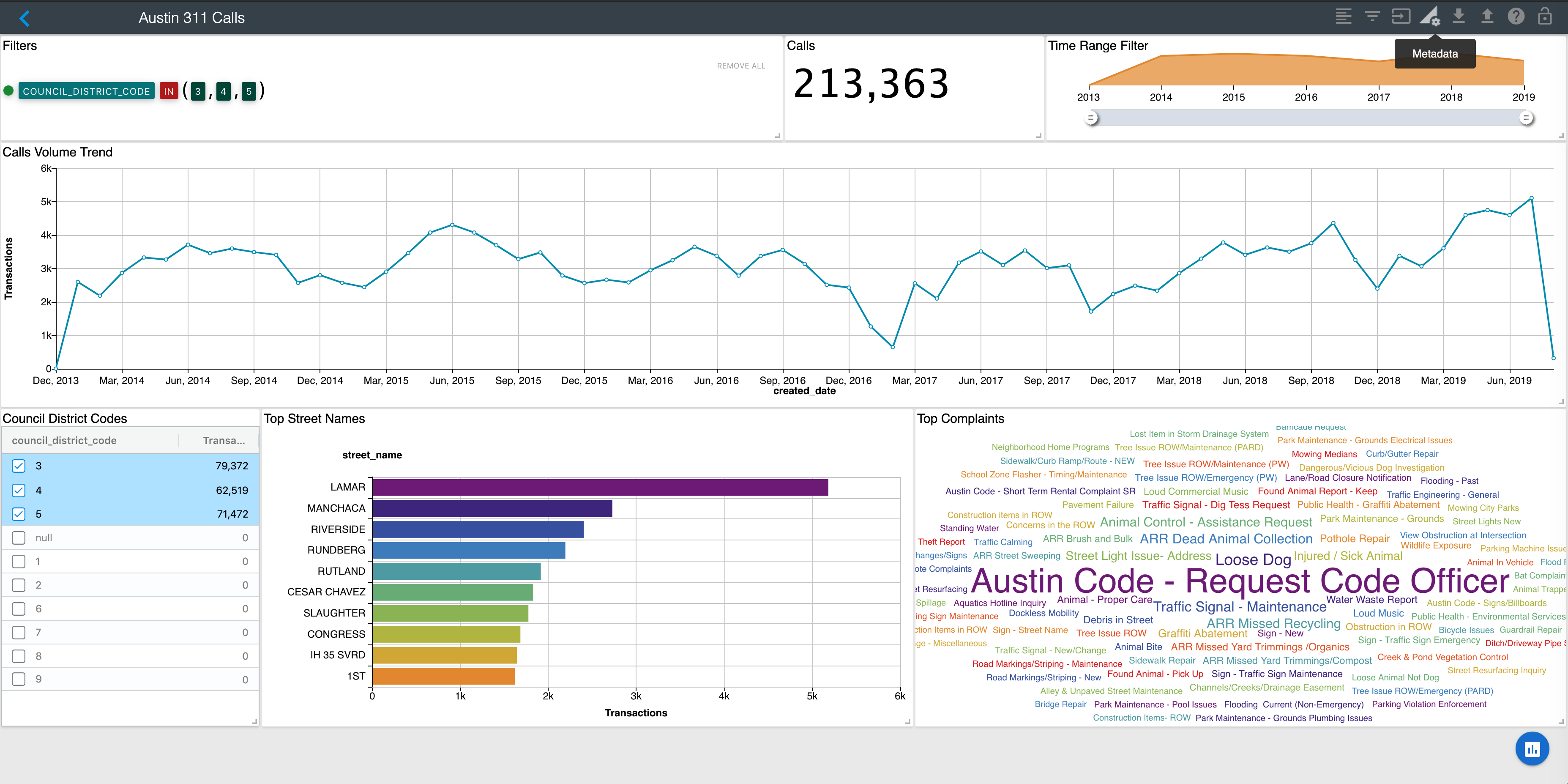Check council district code 7
Viewport: 1568px width, 784px height.
[19, 632]
